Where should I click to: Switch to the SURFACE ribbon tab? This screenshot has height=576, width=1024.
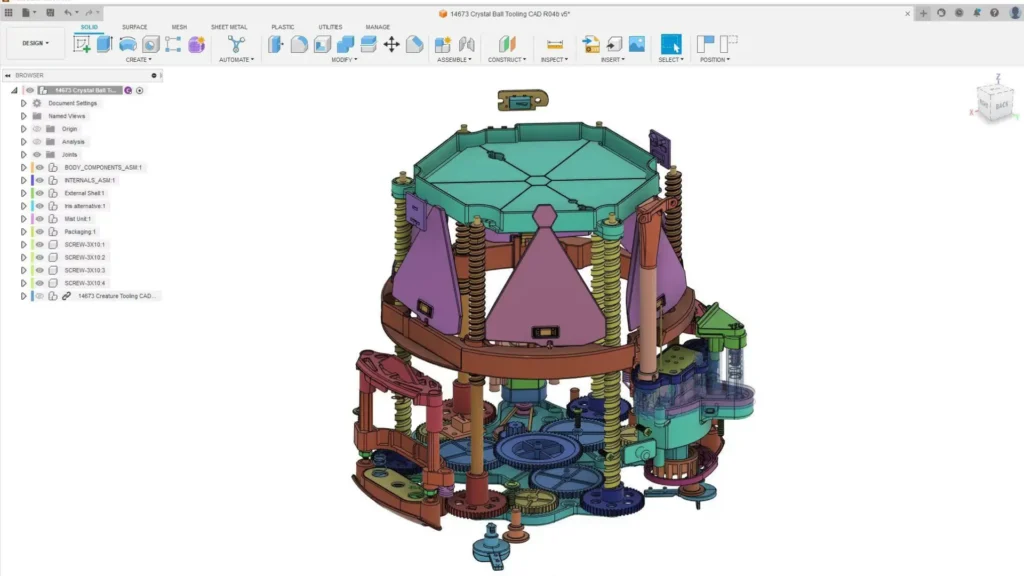134,27
